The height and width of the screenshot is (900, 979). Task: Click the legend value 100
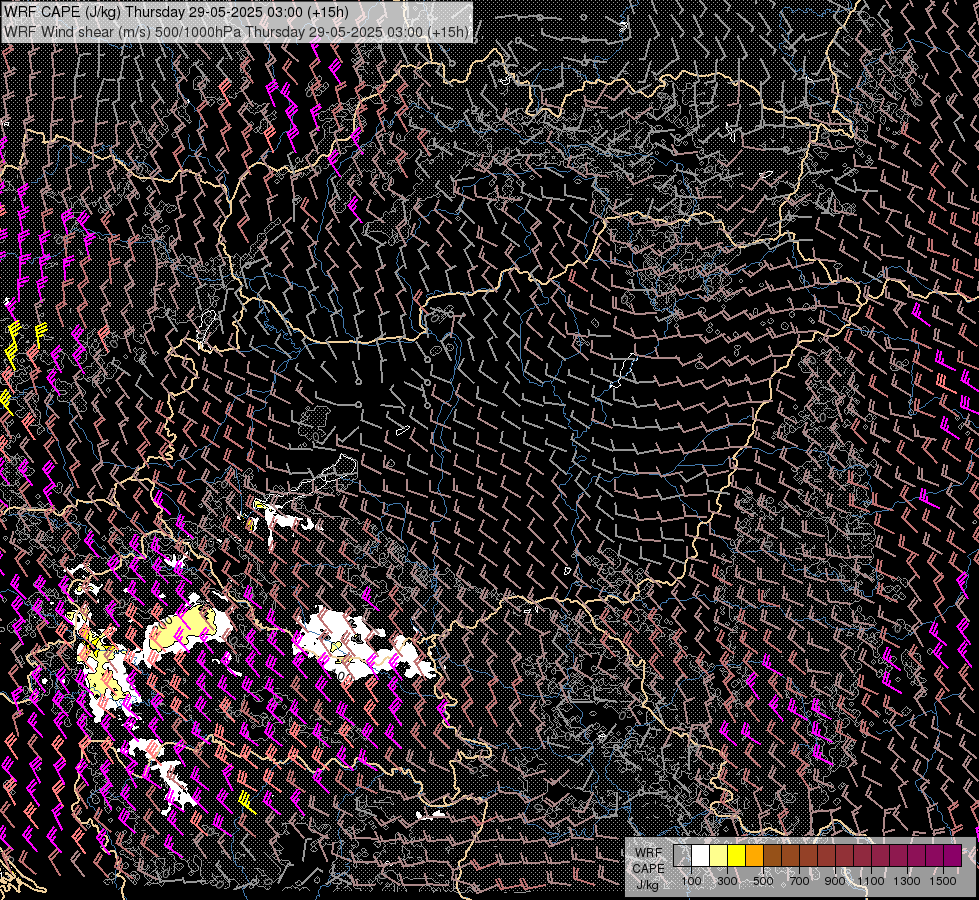691,881
